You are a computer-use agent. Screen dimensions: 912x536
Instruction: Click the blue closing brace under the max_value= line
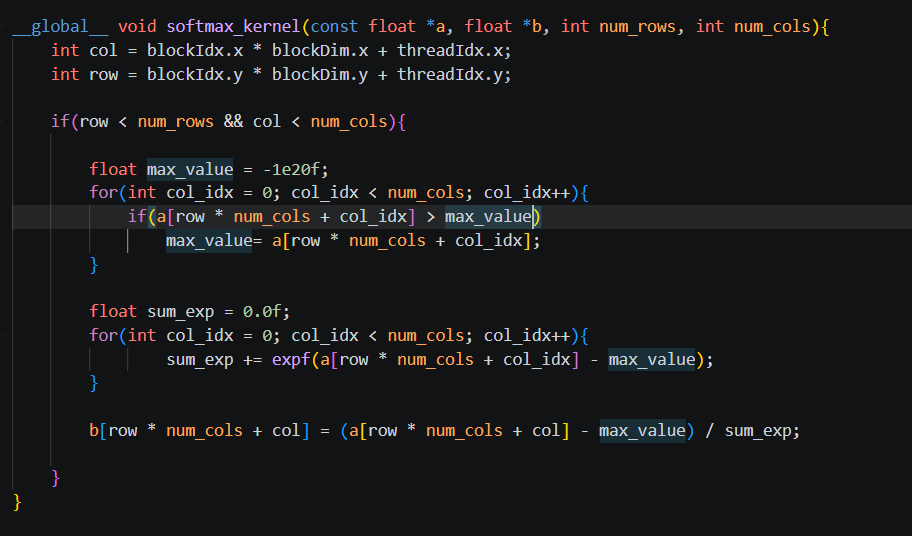(94, 265)
